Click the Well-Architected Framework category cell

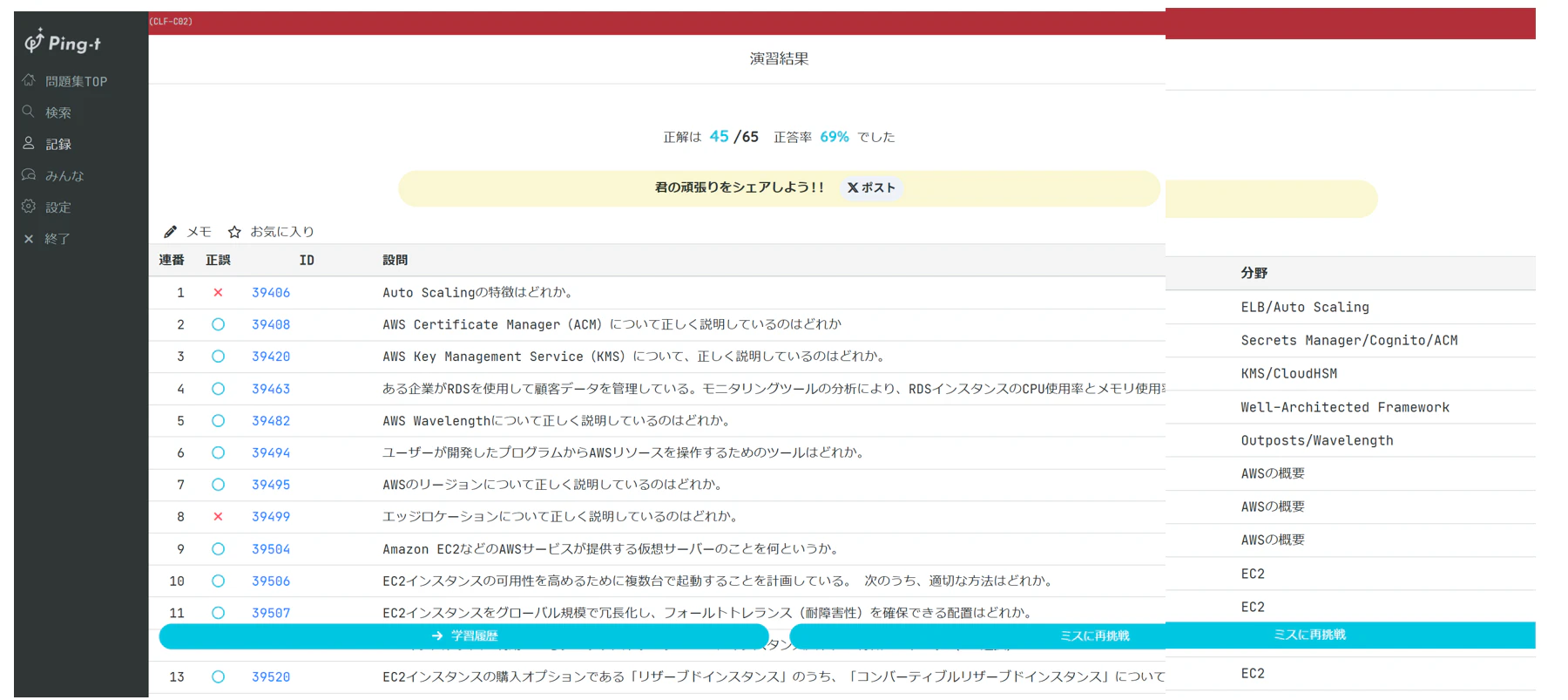pyautogui.click(x=1345, y=407)
